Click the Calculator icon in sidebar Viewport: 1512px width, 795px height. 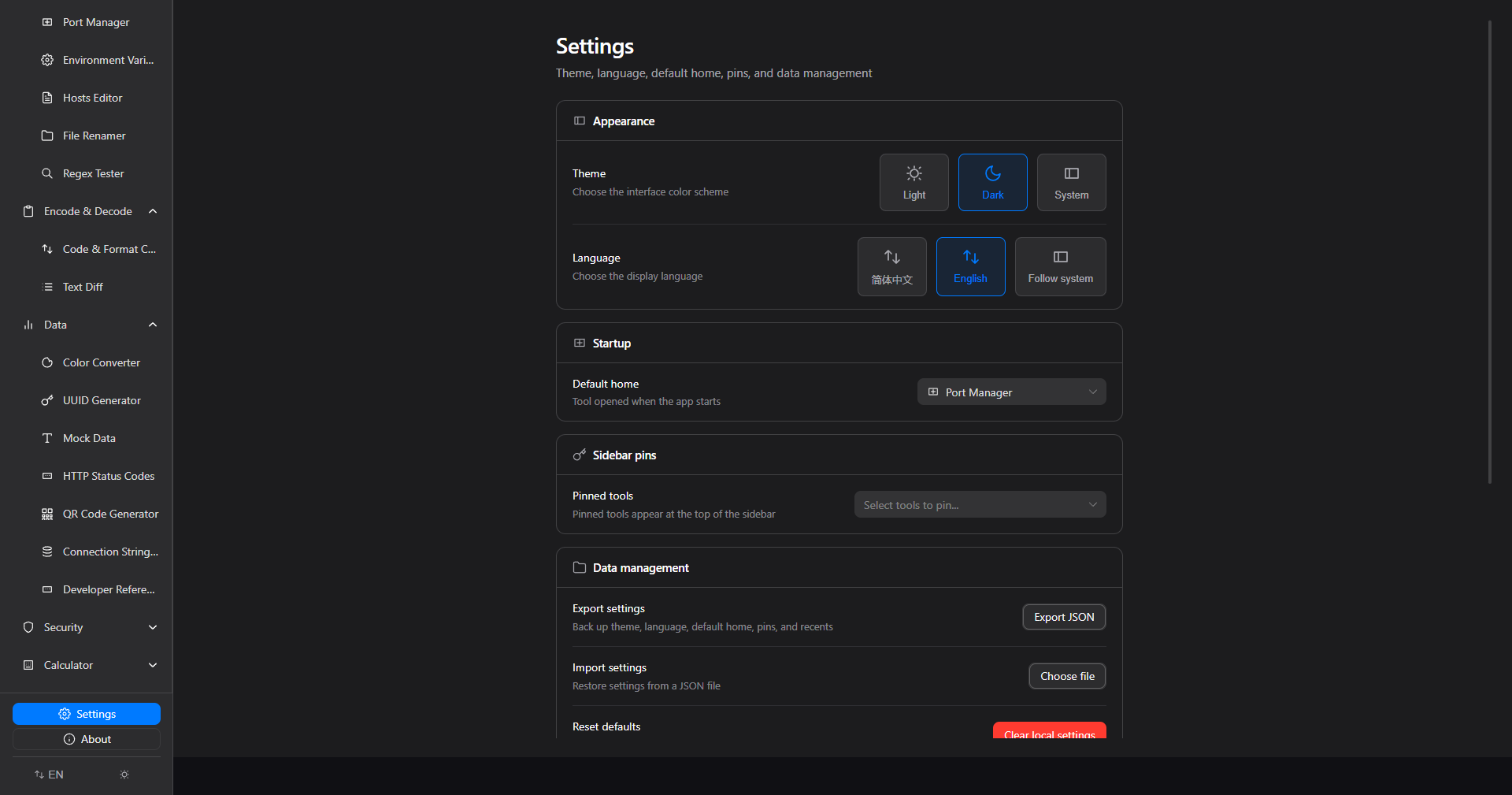[28, 665]
